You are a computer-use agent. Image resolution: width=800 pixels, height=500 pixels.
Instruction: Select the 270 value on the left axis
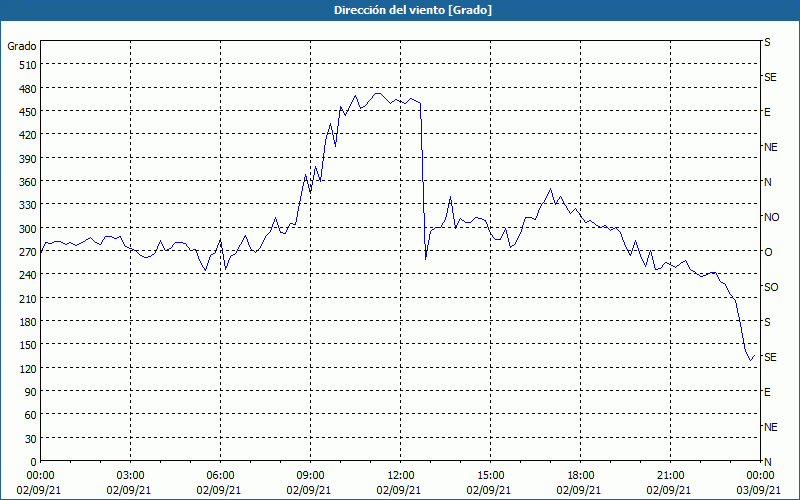tap(28, 252)
